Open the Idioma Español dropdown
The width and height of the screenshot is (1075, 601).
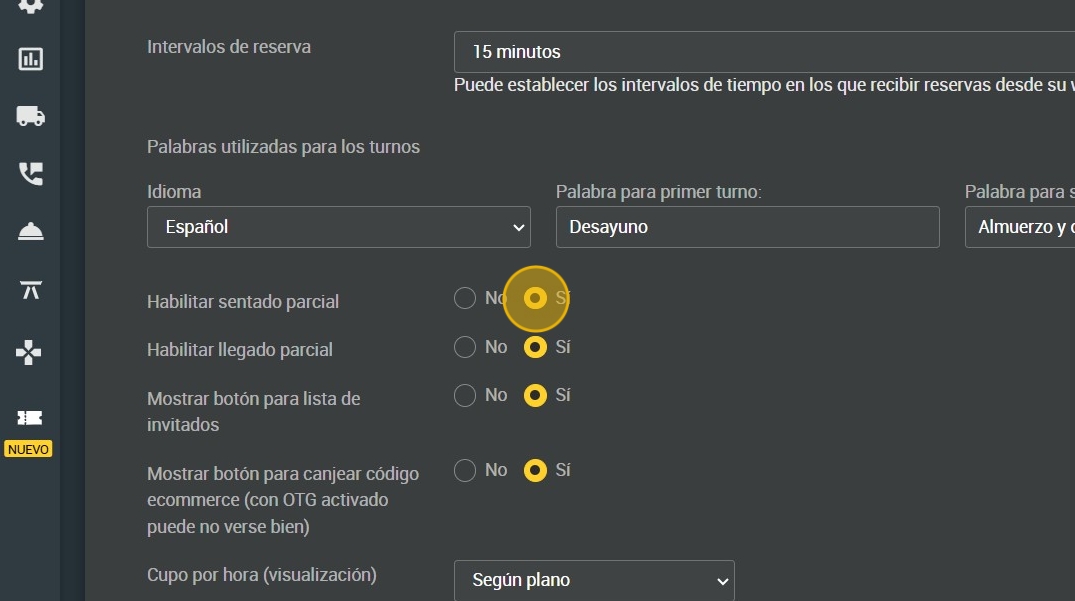[339, 227]
